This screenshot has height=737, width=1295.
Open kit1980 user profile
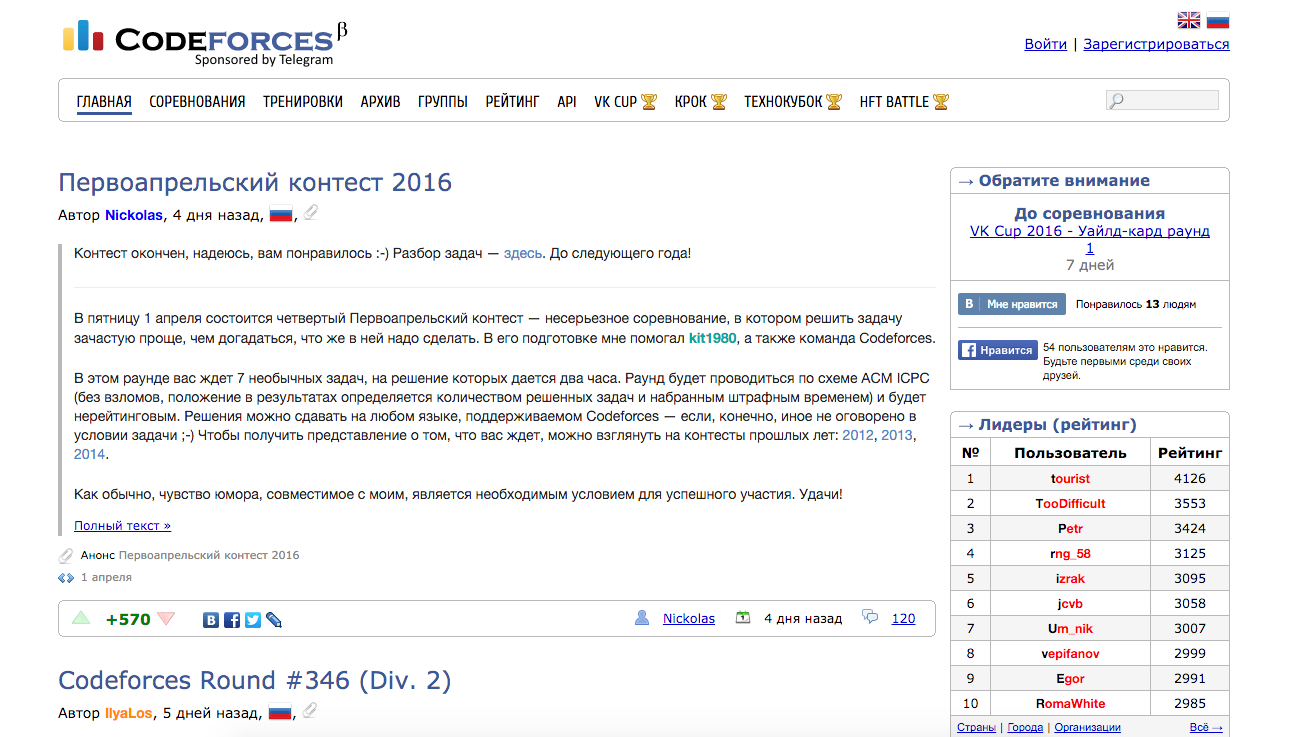click(x=713, y=338)
